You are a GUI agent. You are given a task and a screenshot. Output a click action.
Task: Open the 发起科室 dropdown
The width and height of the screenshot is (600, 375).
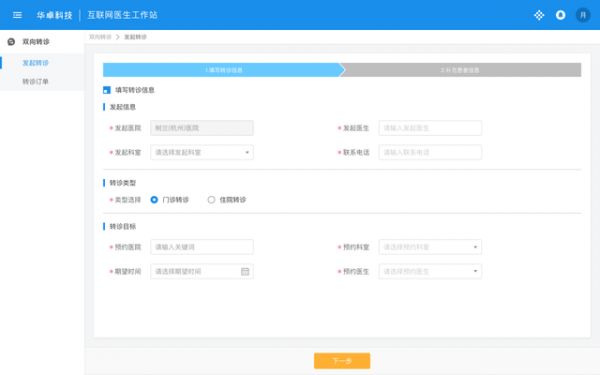(x=202, y=152)
